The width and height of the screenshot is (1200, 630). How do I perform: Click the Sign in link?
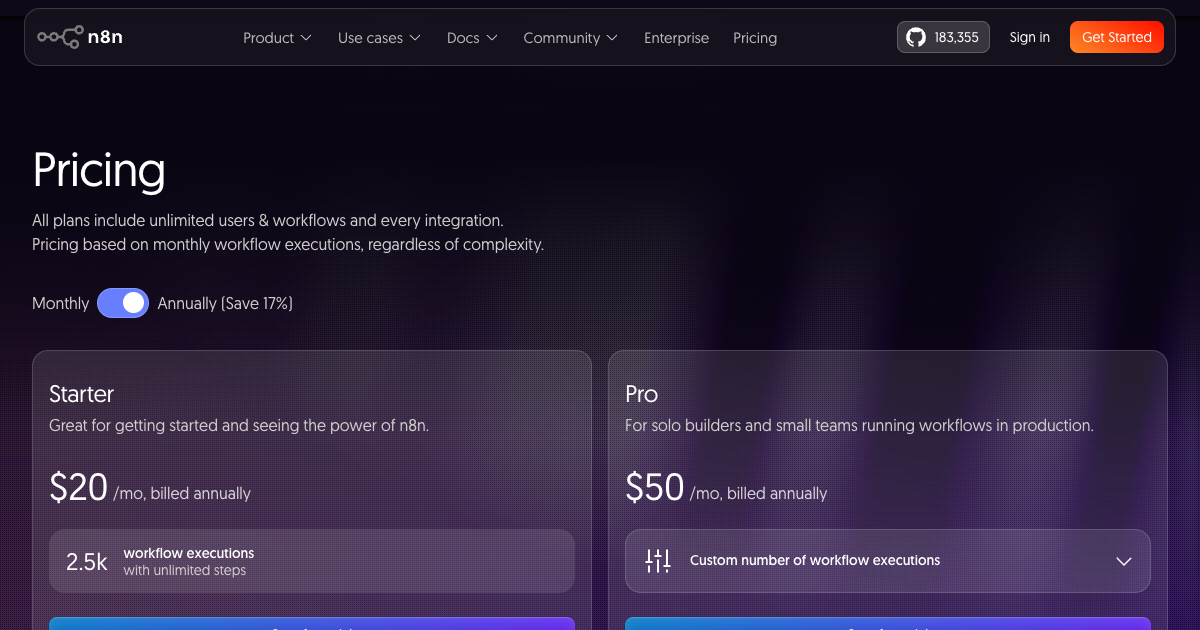coord(1029,37)
